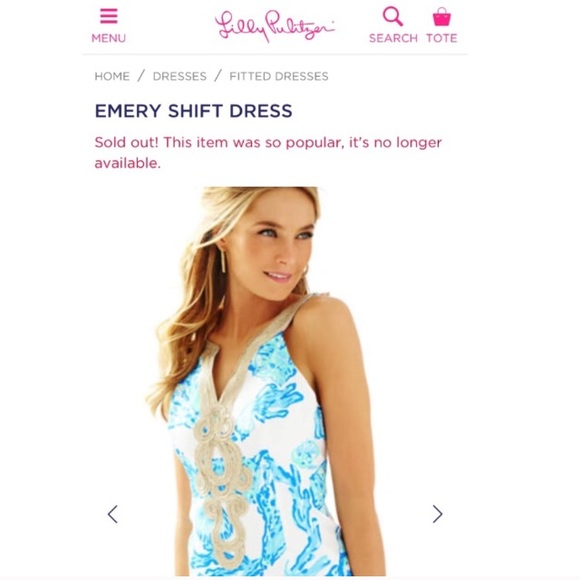Click the magnifying glass search icon
Viewport: 580px width, 580px height.
[393, 17]
